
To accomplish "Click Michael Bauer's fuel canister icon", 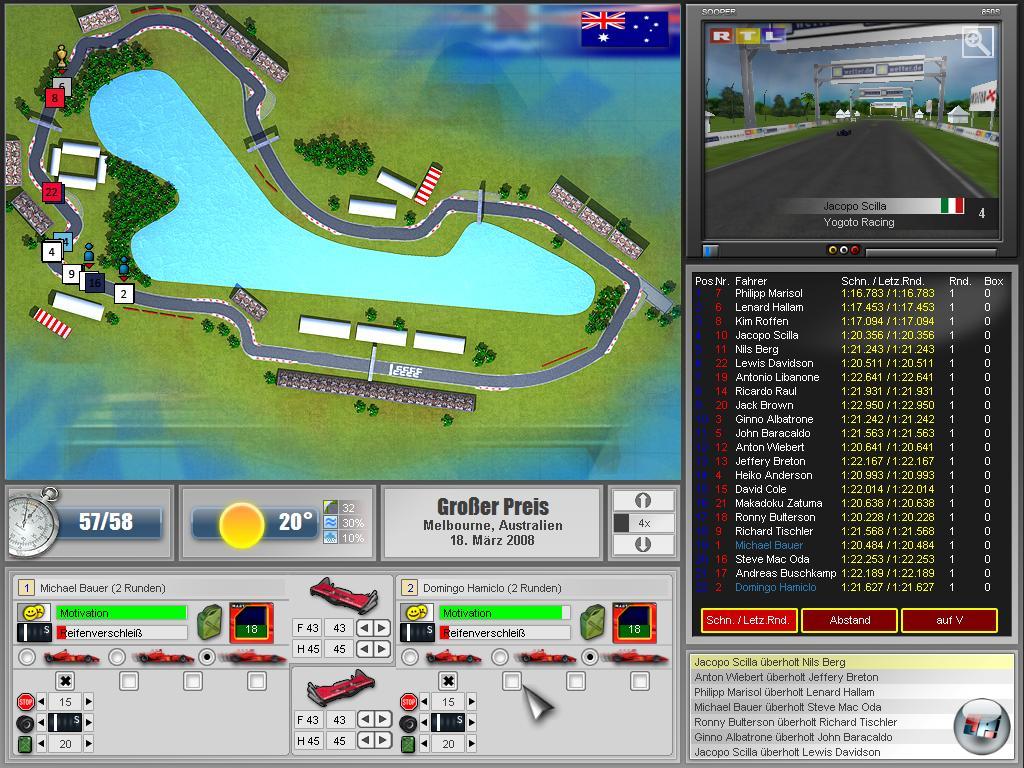I will (x=210, y=621).
